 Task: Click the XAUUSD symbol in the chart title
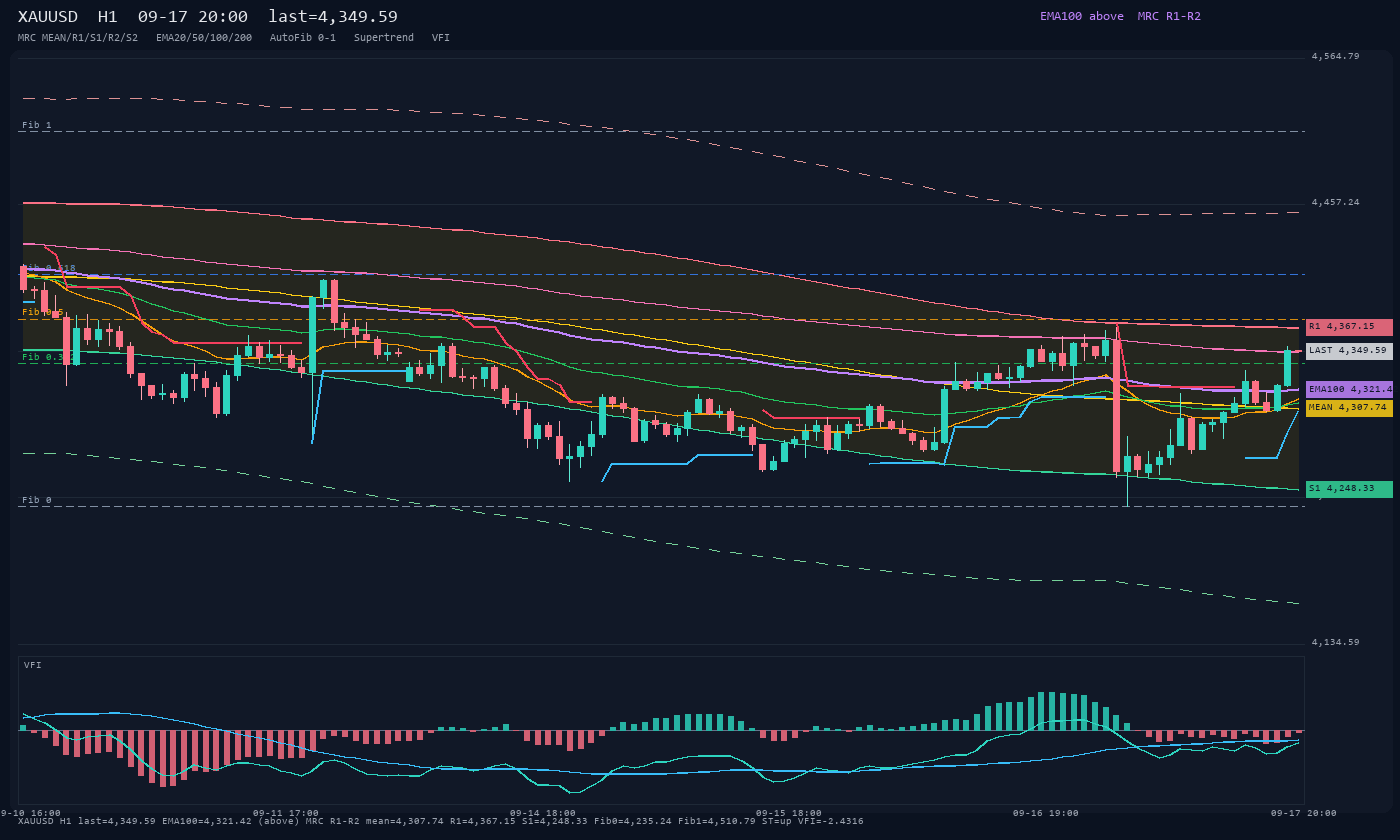(x=48, y=17)
